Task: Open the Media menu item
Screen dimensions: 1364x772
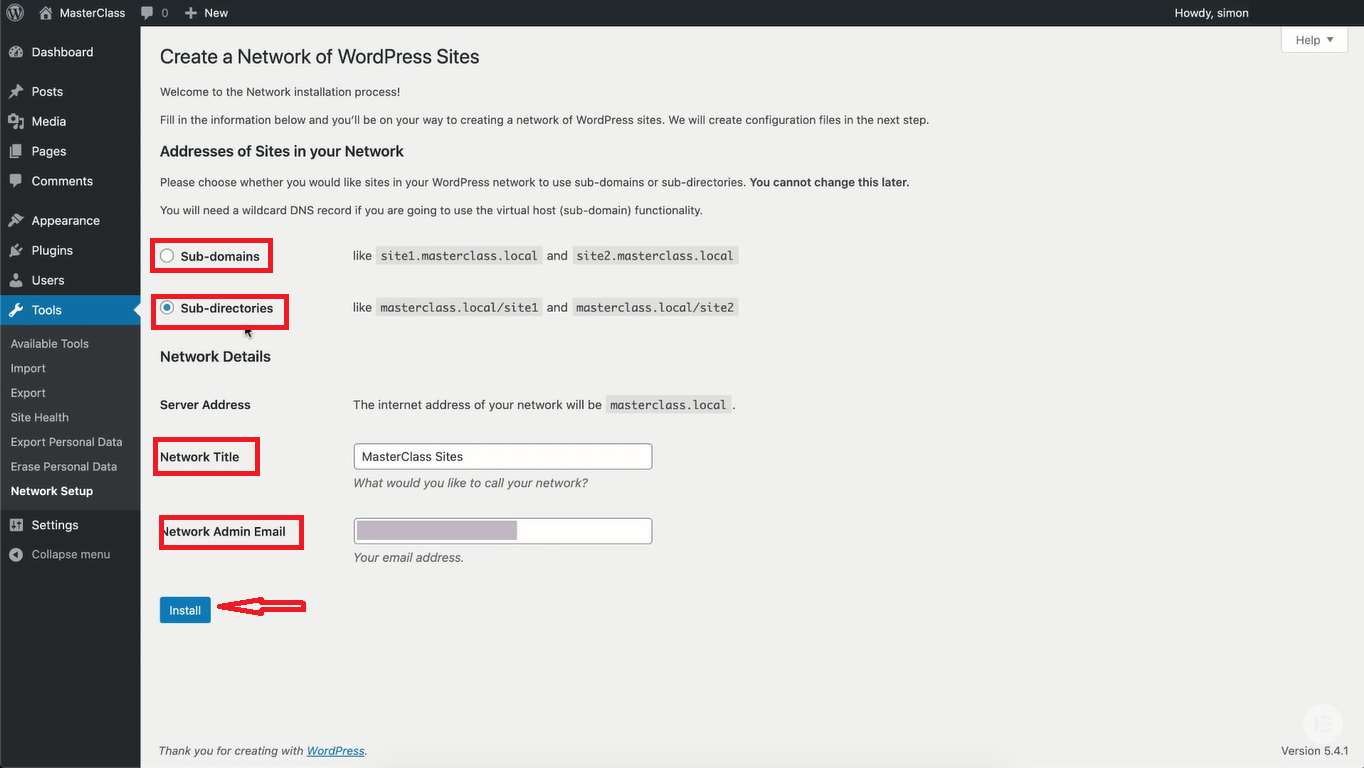Action: click(x=49, y=121)
